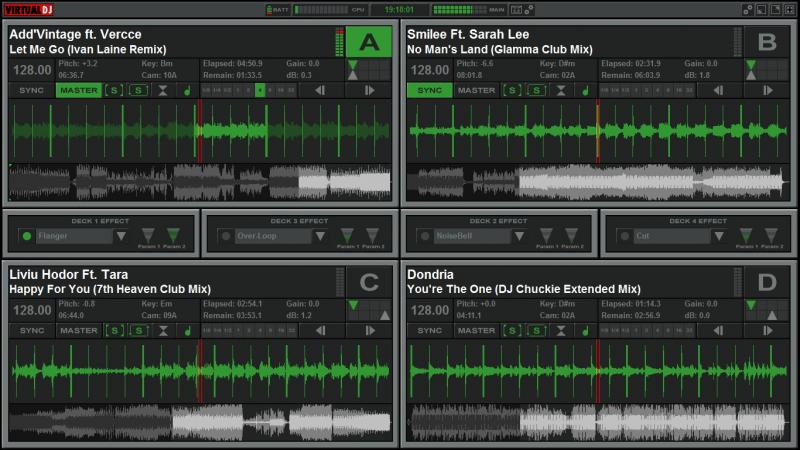Select deck C with the C button
800x450 pixels.
coord(369,282)
